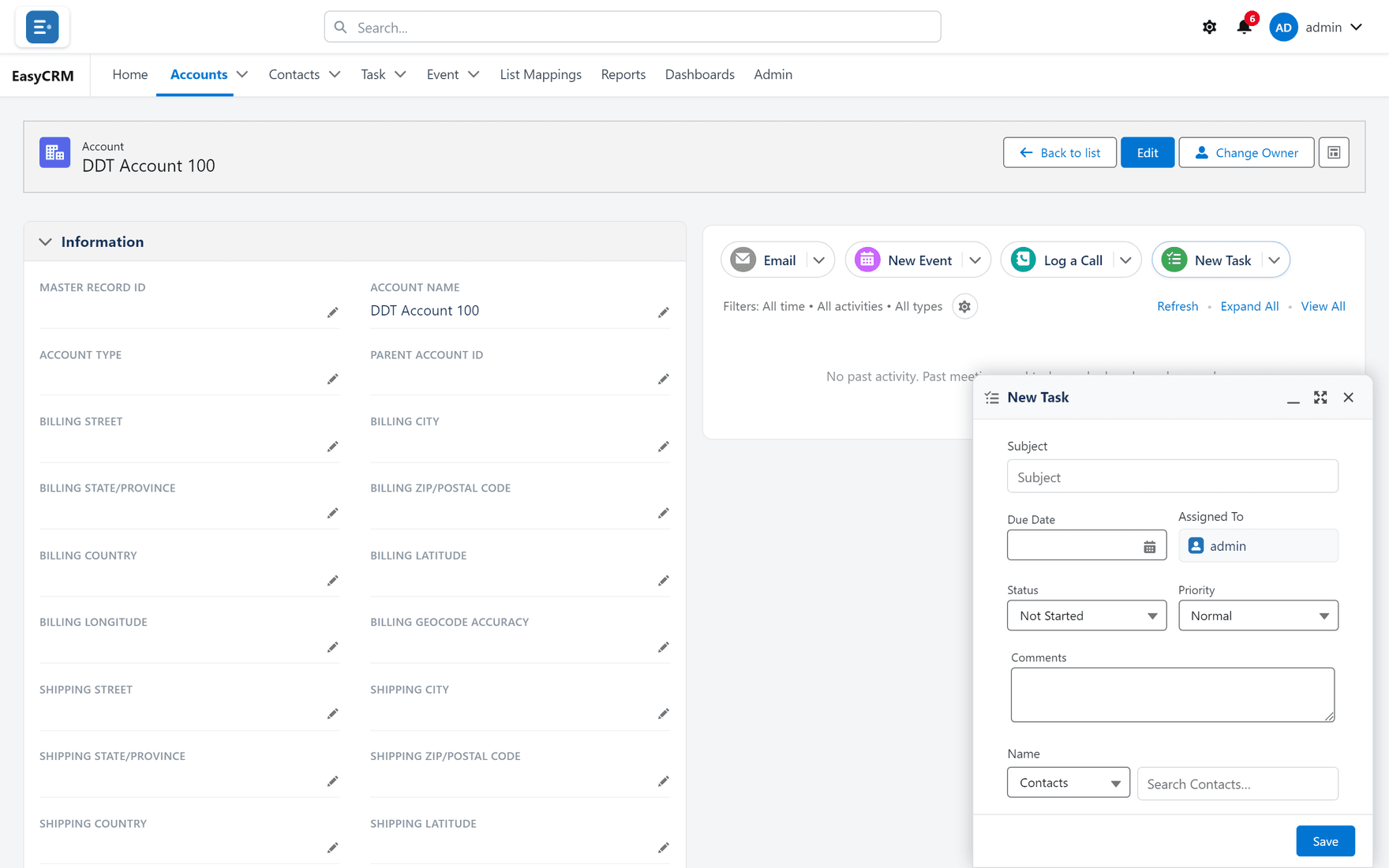Open the Status dropdown in New Task
Image resolution: width=1389 pixels, height=868 pixels.
tap(1087, 615)
